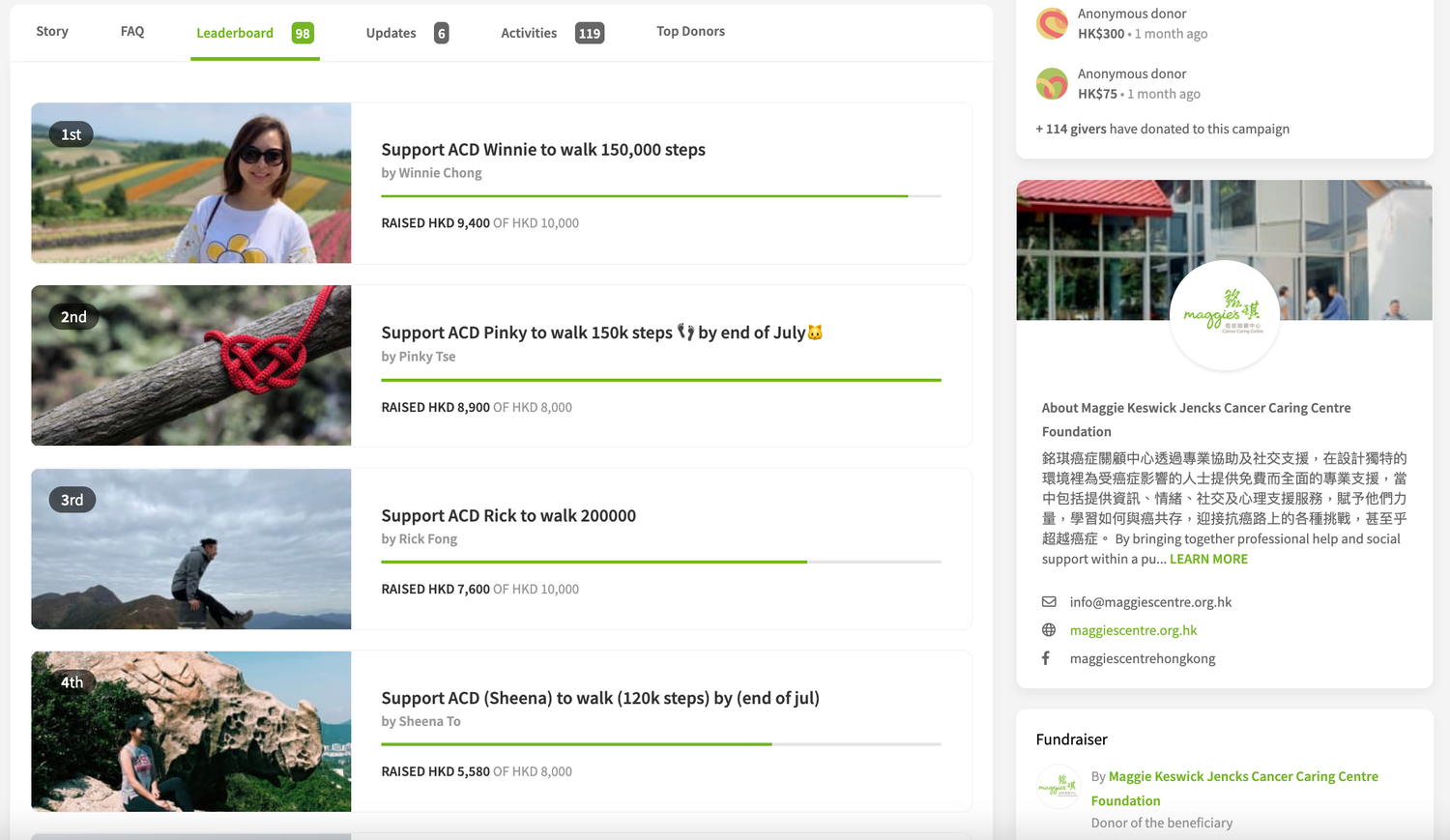Click the website globe icon
This screenshot has width=1450, height=840.
click(x=1049, y=630)
